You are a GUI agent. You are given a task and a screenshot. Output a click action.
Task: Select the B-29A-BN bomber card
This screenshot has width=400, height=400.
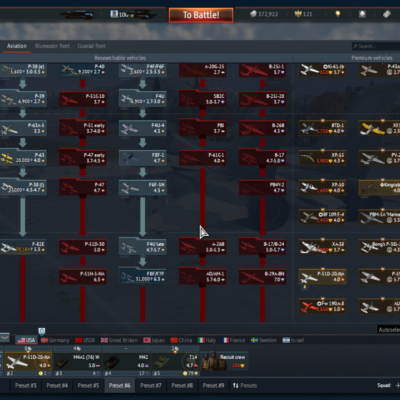(263, 276)
